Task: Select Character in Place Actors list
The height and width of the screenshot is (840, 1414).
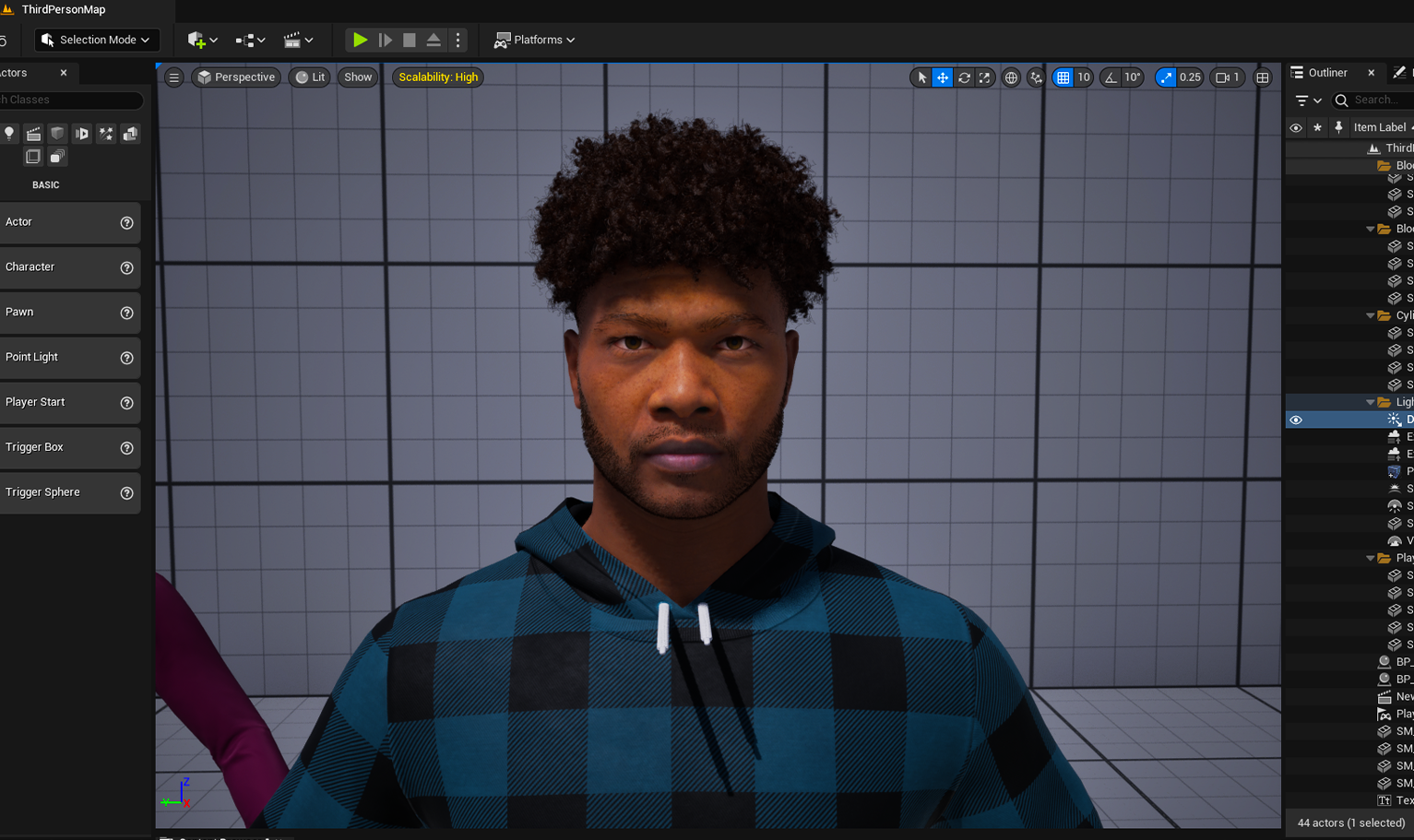Action: [70, 267]
